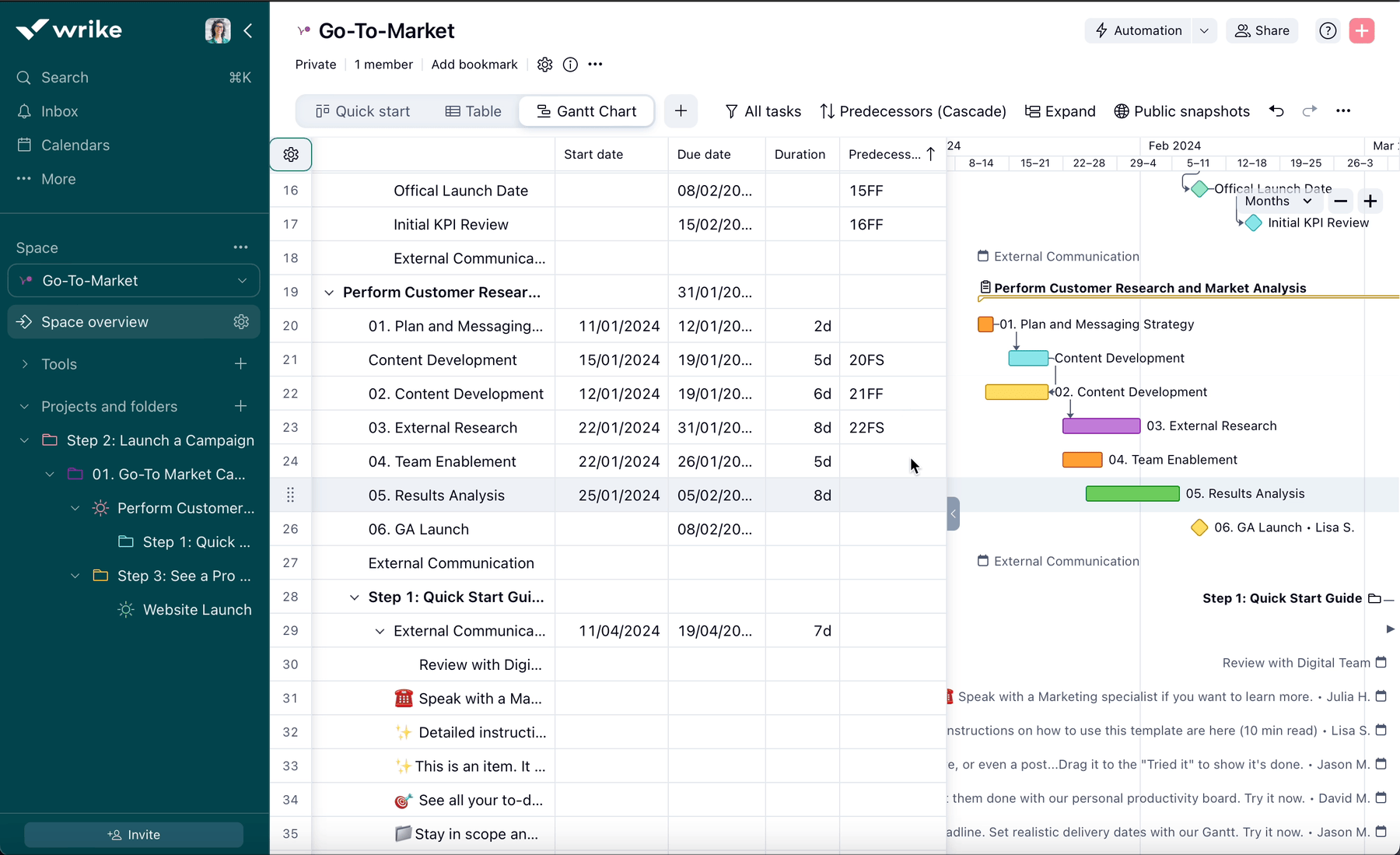Image resolution: width=1400 pixels, height=855 pixels.
Task: Switch to the Quick start tab
Action: (x=362, y=111)
